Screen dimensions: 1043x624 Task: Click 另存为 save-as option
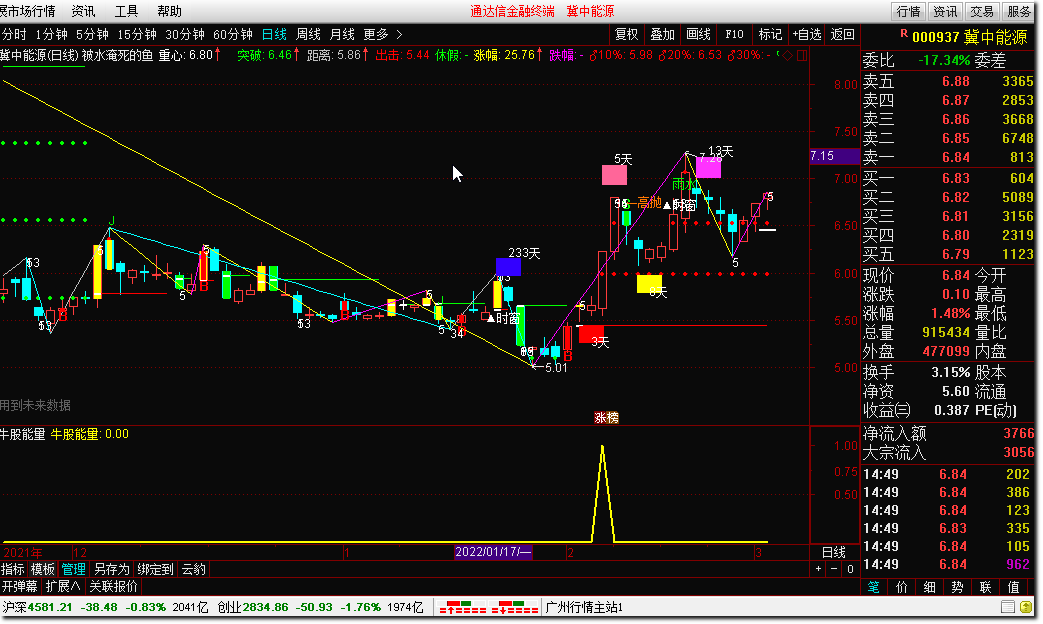tap(111, 569)
